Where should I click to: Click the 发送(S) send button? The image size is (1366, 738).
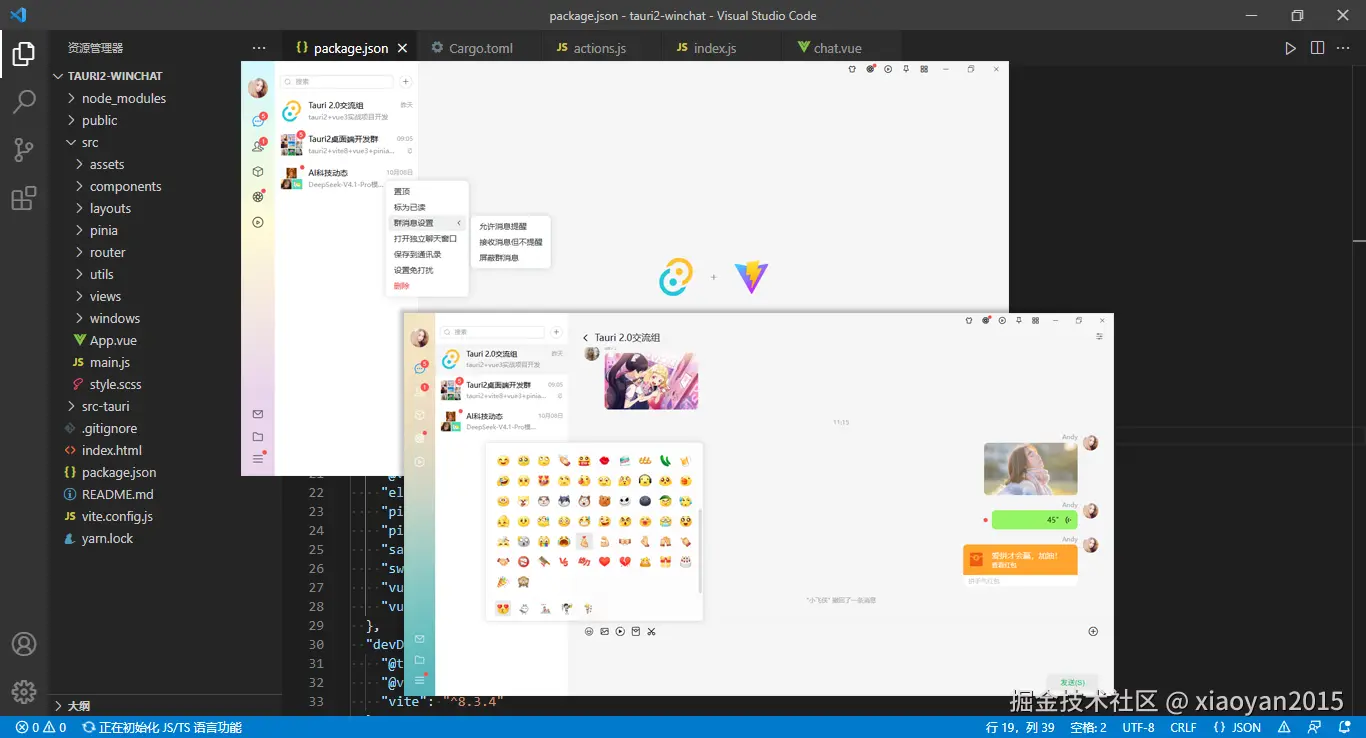coord(1072,682)
